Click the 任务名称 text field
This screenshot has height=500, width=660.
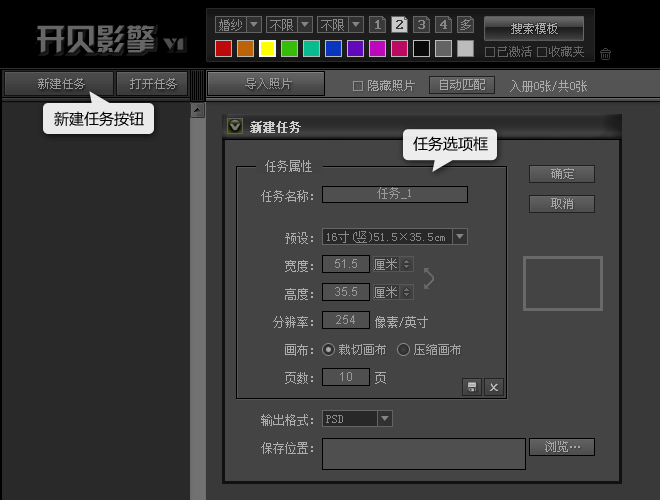click(x=394, y=194)
